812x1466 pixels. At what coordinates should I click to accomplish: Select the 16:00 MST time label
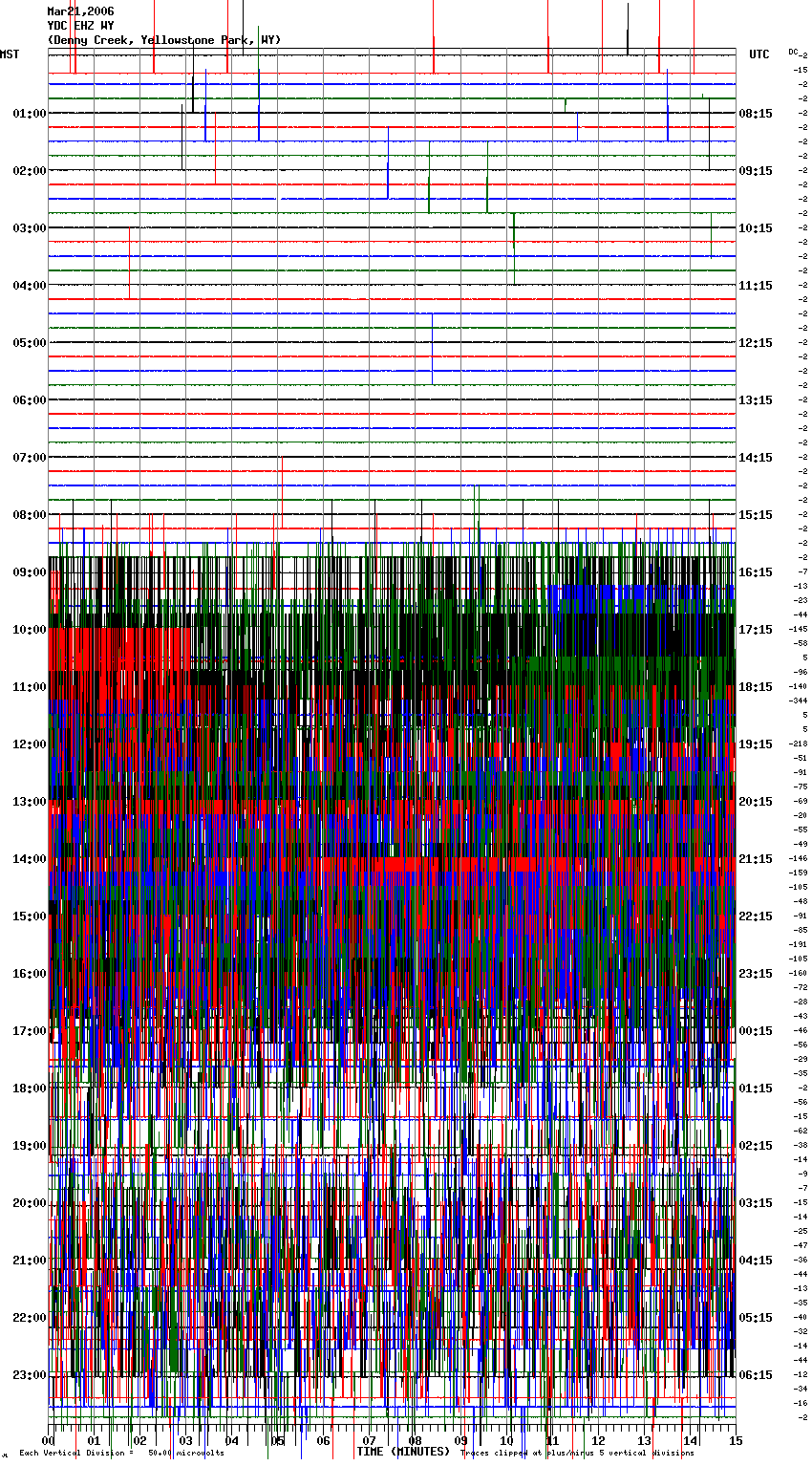(x=30, y=974)
